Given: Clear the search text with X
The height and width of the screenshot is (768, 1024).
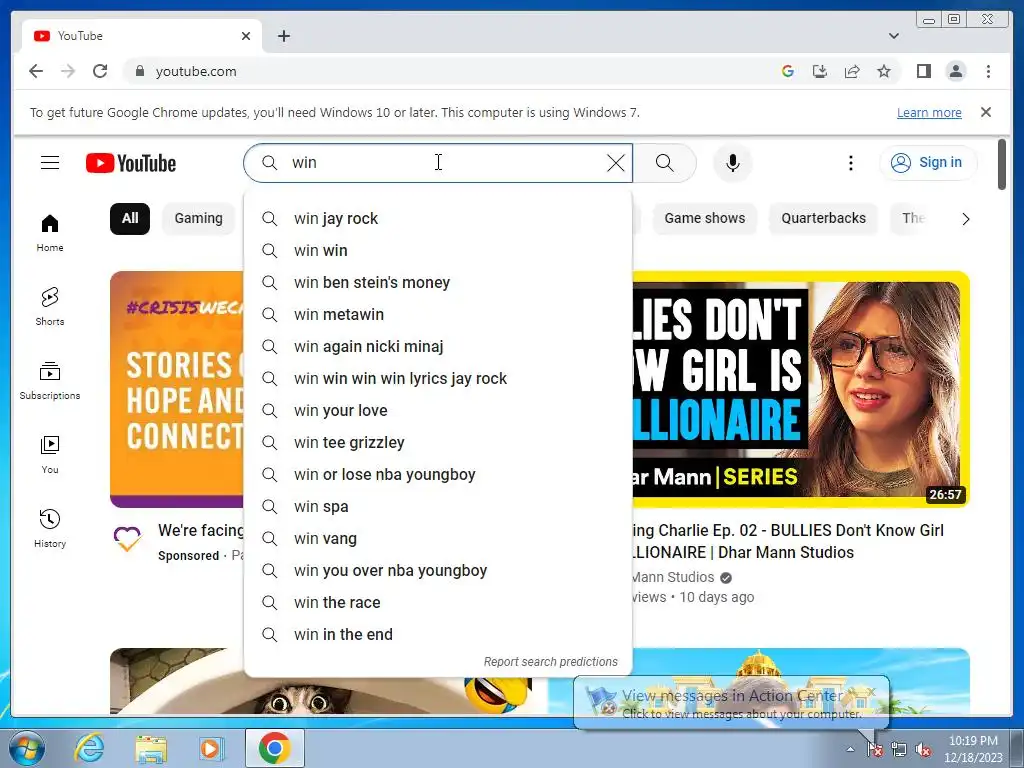Looking at the screenshot, I should (x=615, y=163).
